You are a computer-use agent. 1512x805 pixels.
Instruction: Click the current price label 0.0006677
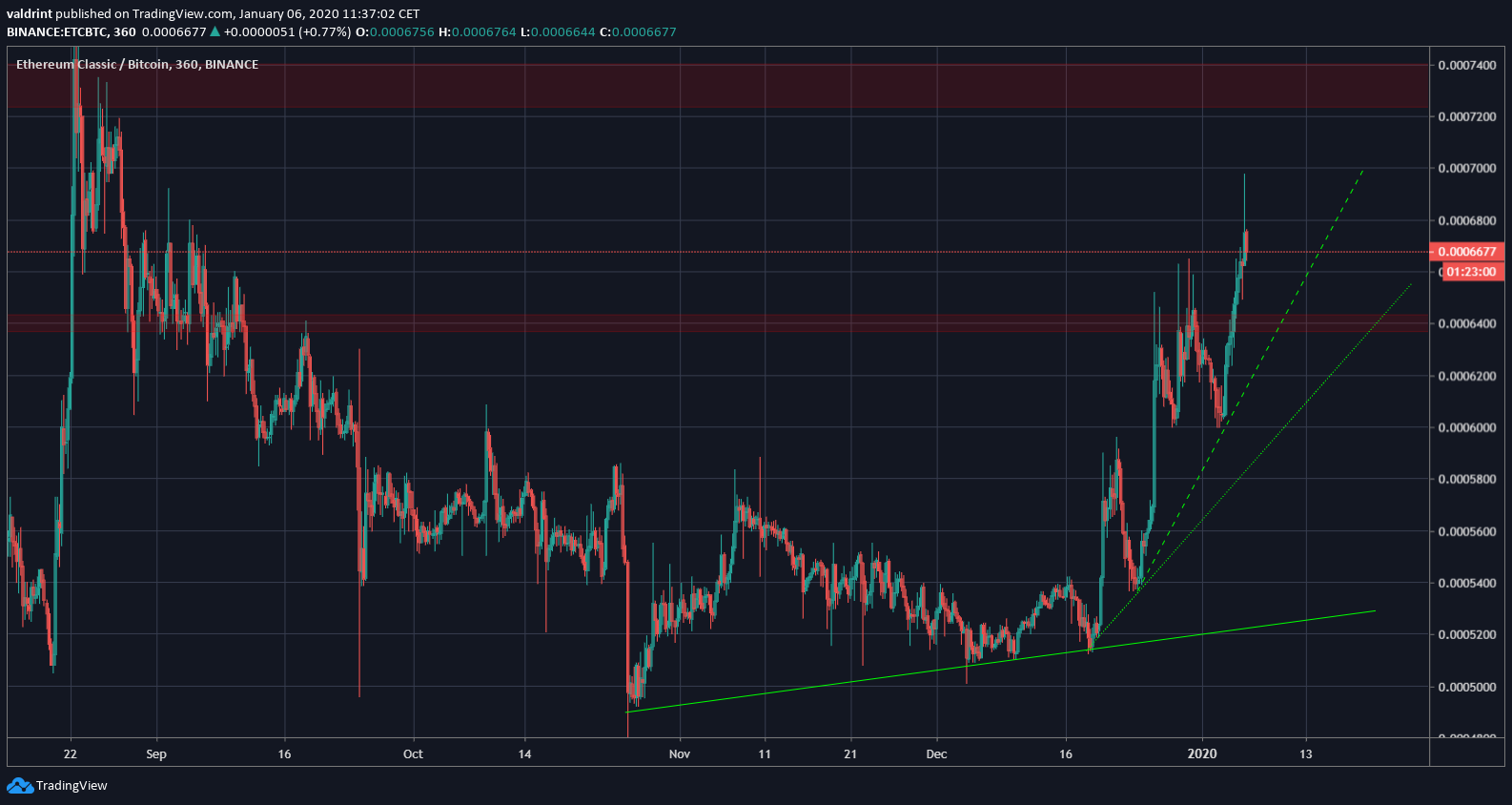[1466, 252]
